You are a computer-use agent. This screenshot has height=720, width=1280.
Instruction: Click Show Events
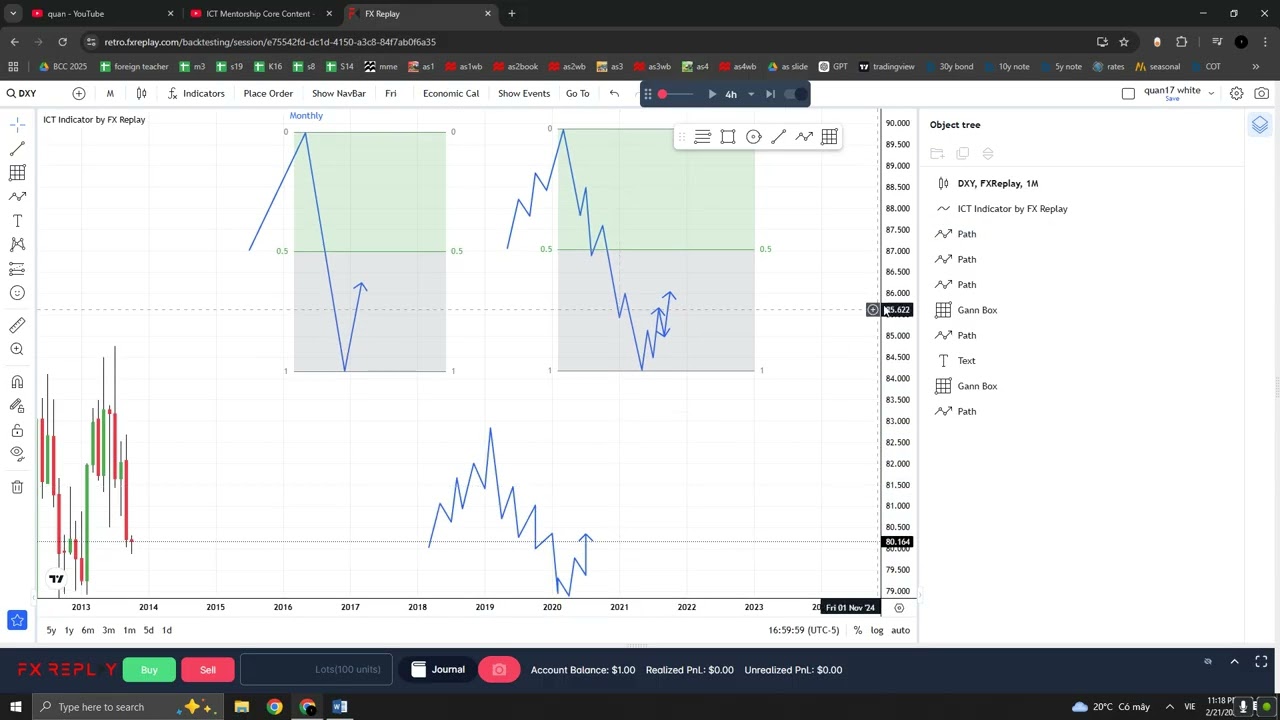point(524,93)
